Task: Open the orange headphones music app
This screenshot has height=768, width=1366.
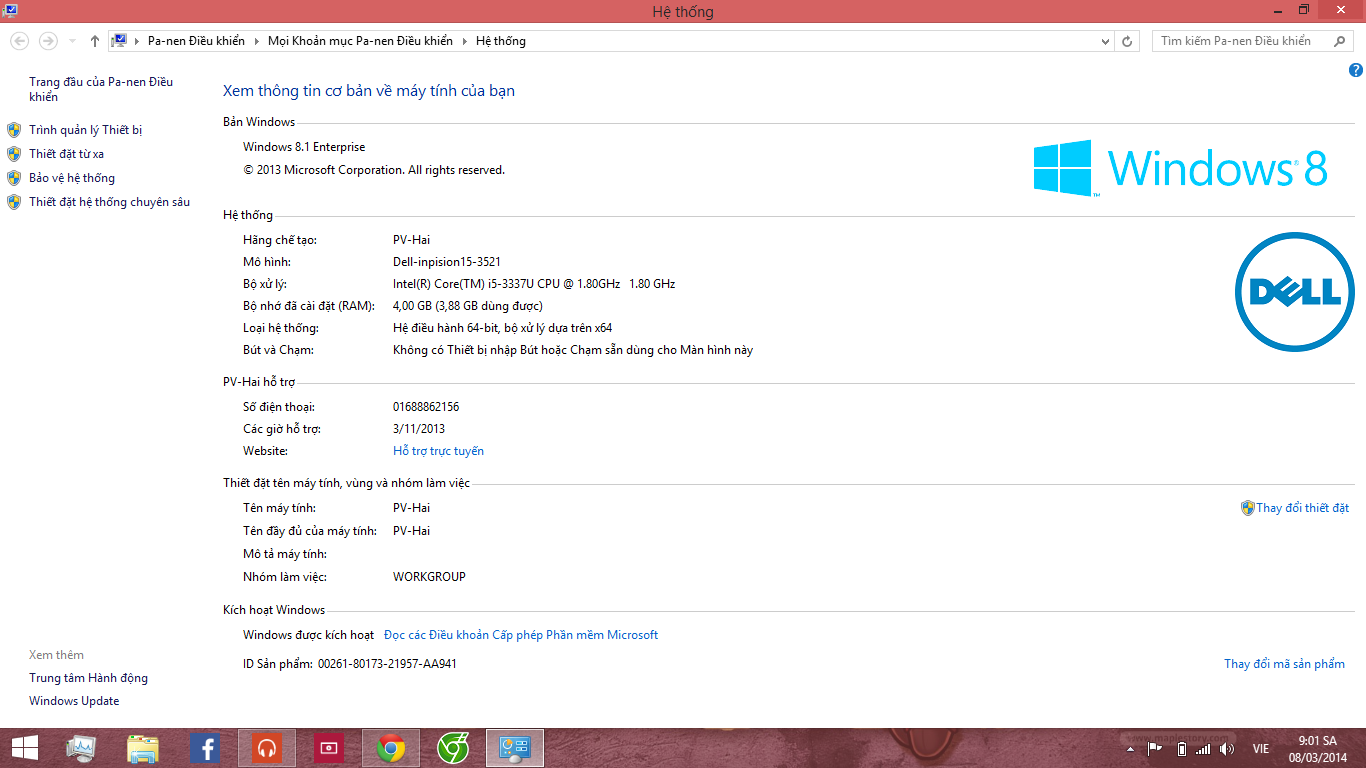Action: (x=267, y=748)
